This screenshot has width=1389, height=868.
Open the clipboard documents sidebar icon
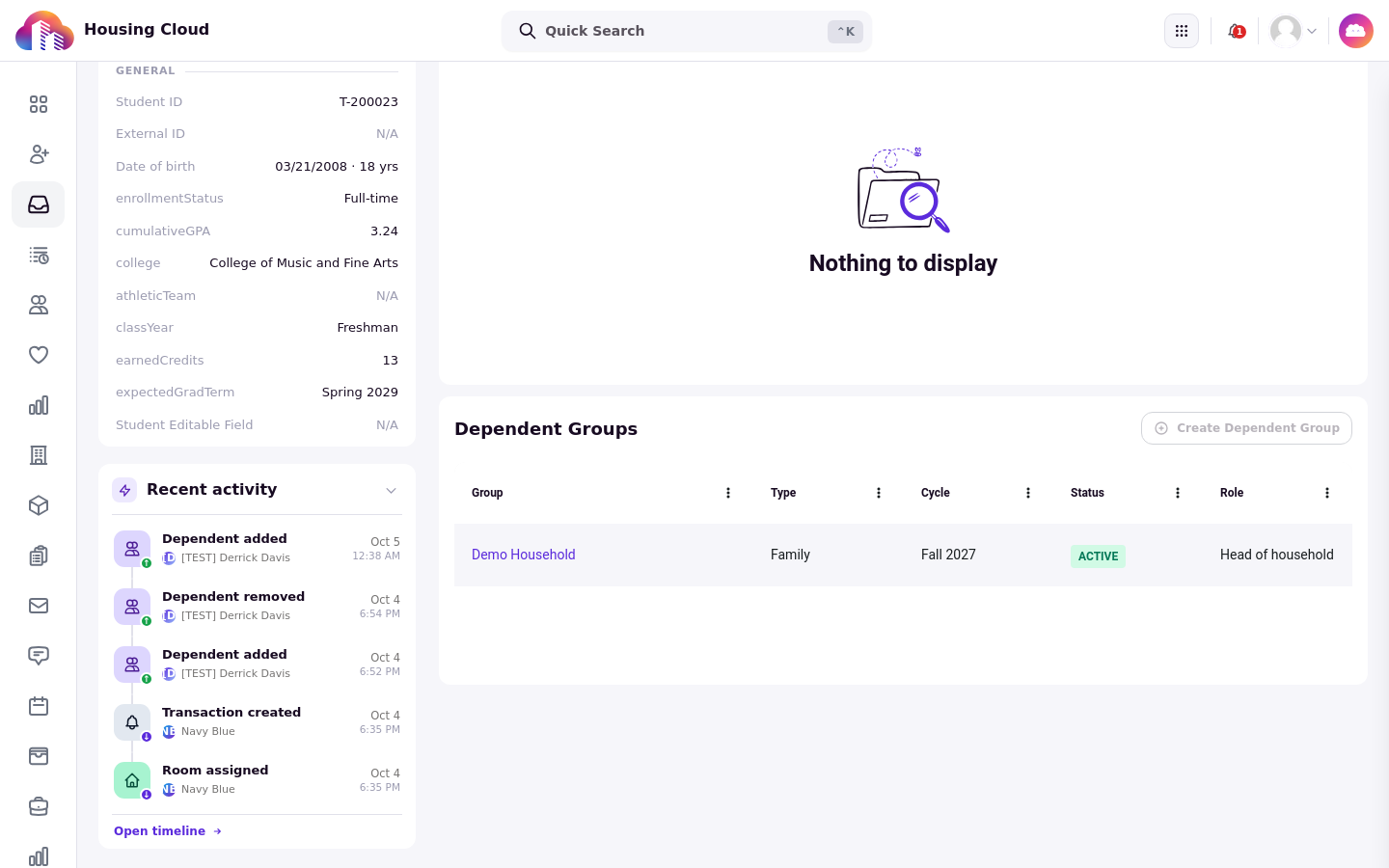(x=39, y=556)
